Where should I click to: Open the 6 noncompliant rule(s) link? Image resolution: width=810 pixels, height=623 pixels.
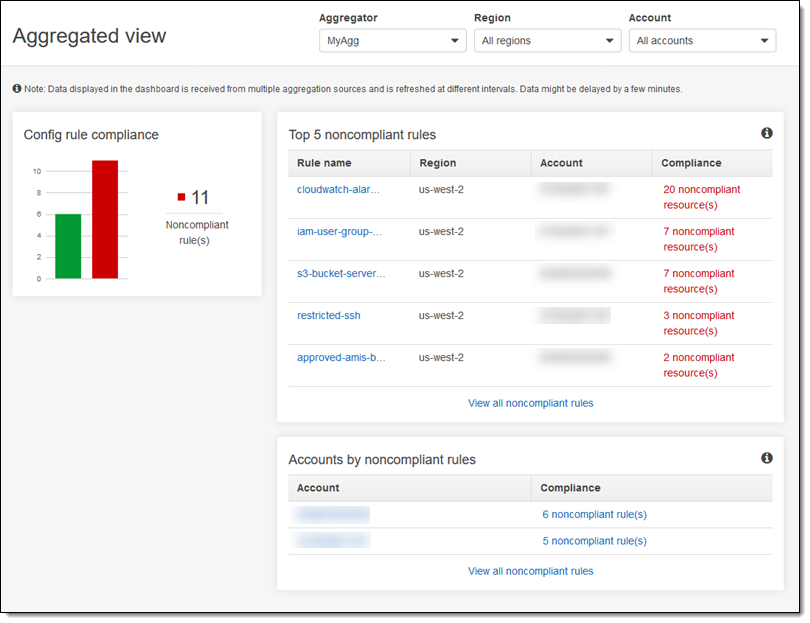[594, 514]
